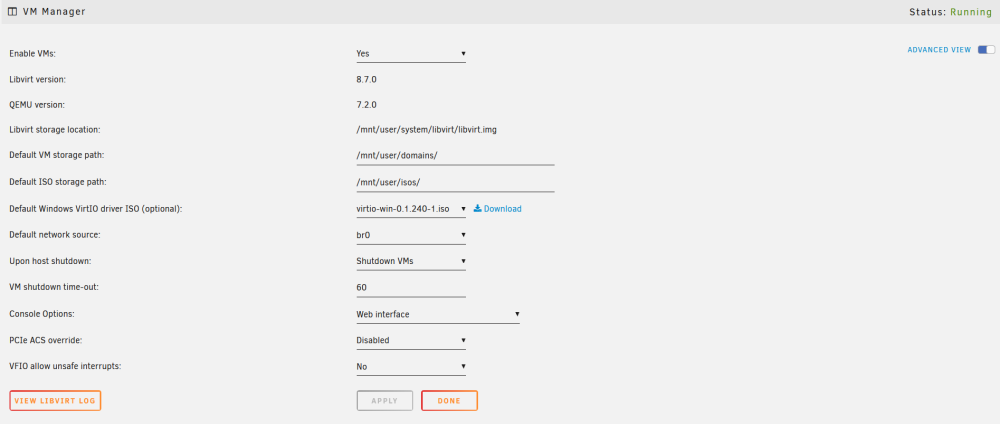
Task: Click the Libvirt version label
Action: 38,80
